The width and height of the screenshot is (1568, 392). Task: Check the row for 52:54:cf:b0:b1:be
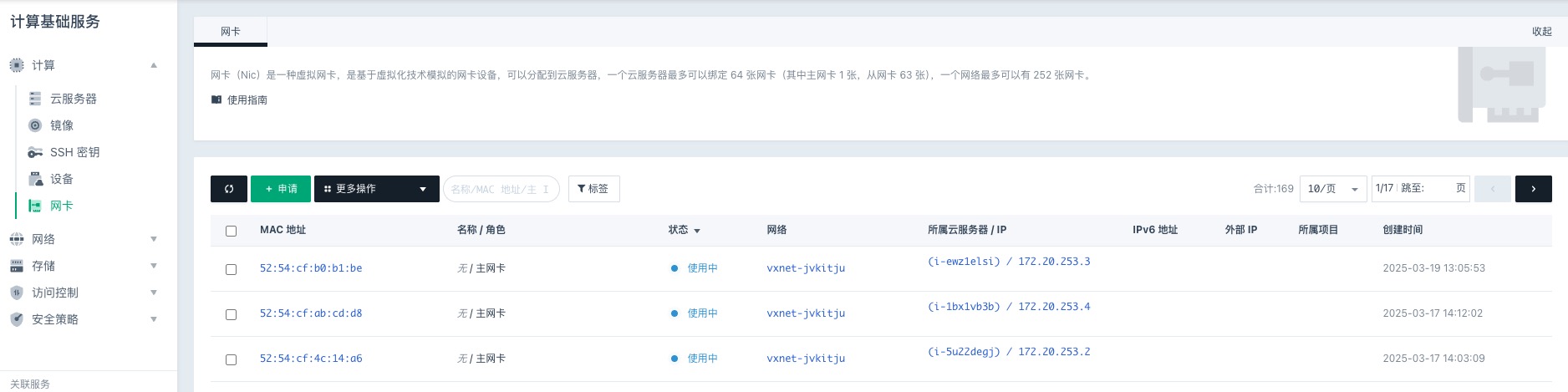[232, 269]
